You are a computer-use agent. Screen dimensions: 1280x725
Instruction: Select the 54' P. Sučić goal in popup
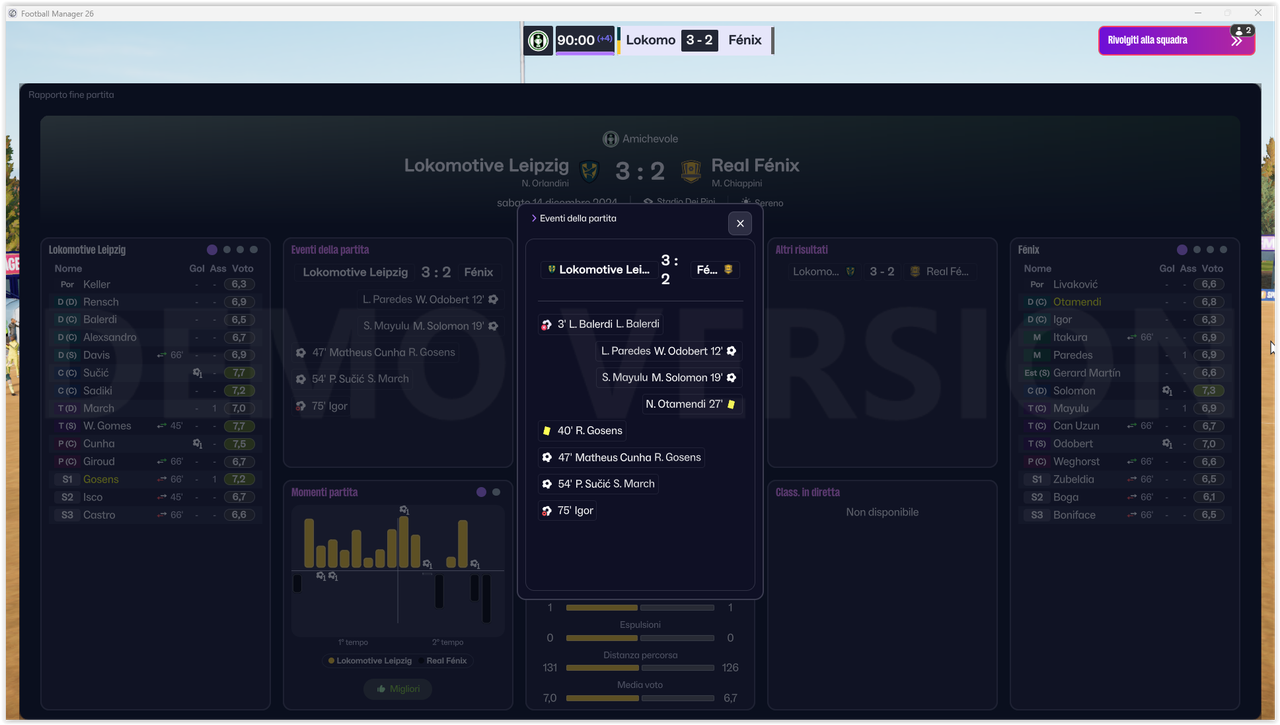[599, 484]
